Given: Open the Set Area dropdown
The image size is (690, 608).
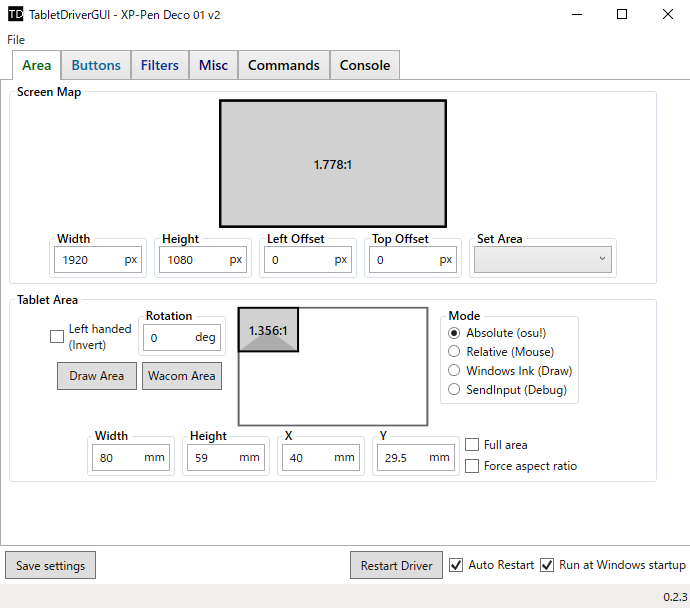Looking at the screenshot, I should (543, 260).
